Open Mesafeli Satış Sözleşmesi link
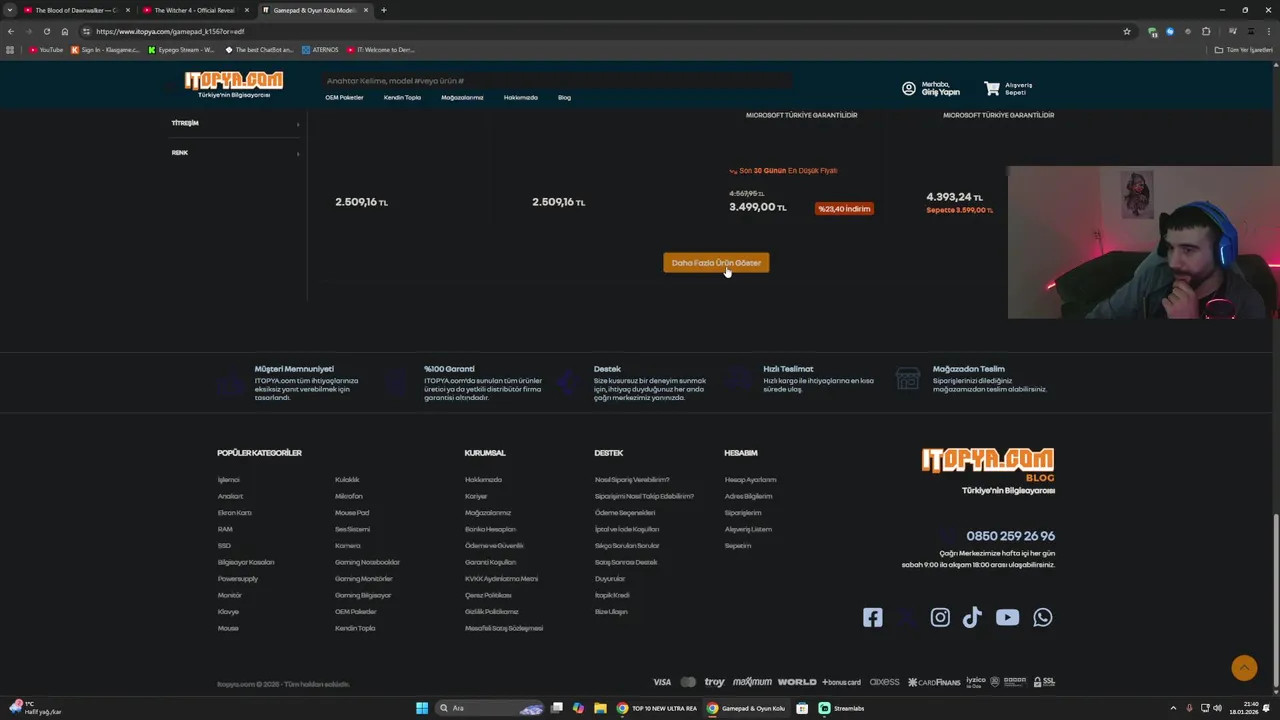 click(x=504, y=628)
